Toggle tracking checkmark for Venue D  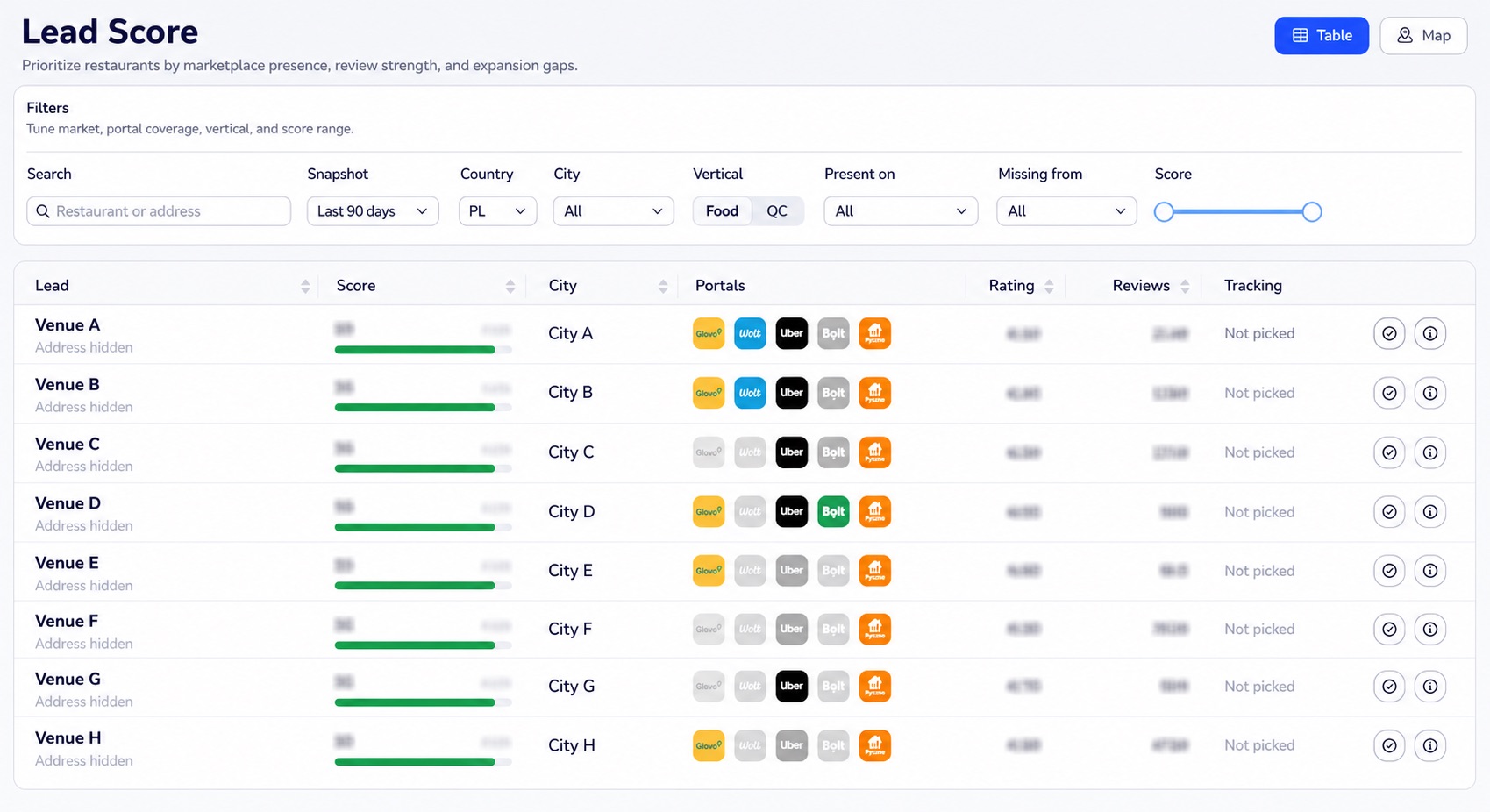point(1389,511)
